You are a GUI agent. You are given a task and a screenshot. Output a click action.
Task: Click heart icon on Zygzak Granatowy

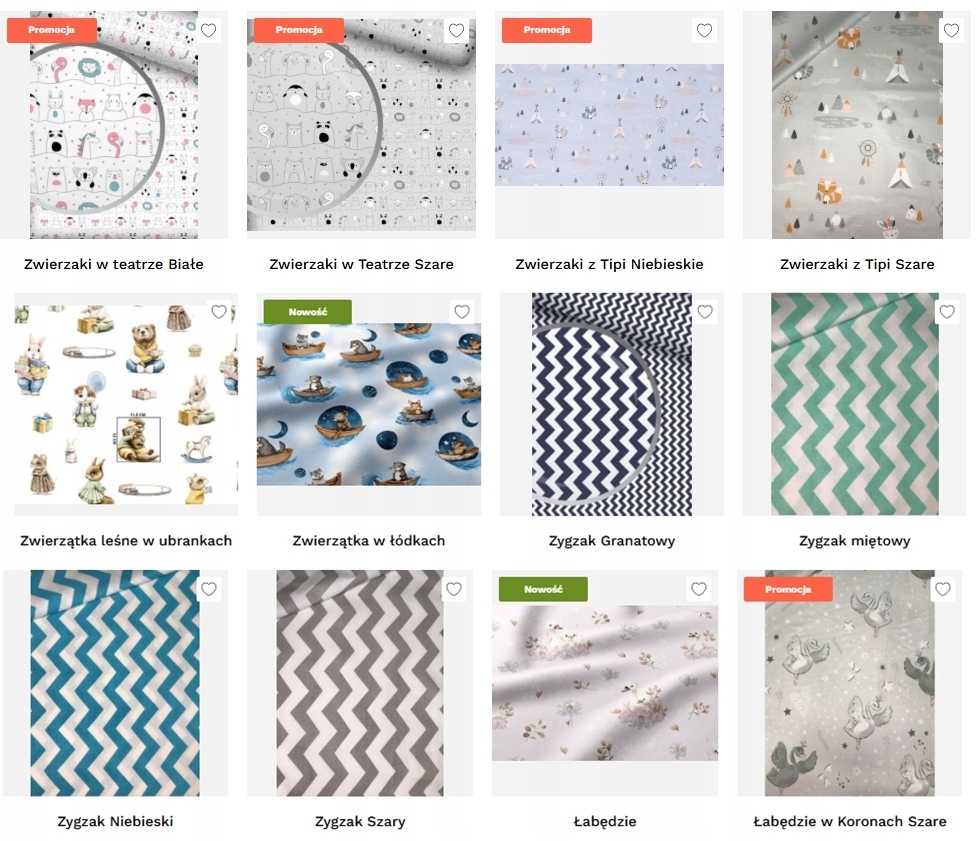pos(706,312)
